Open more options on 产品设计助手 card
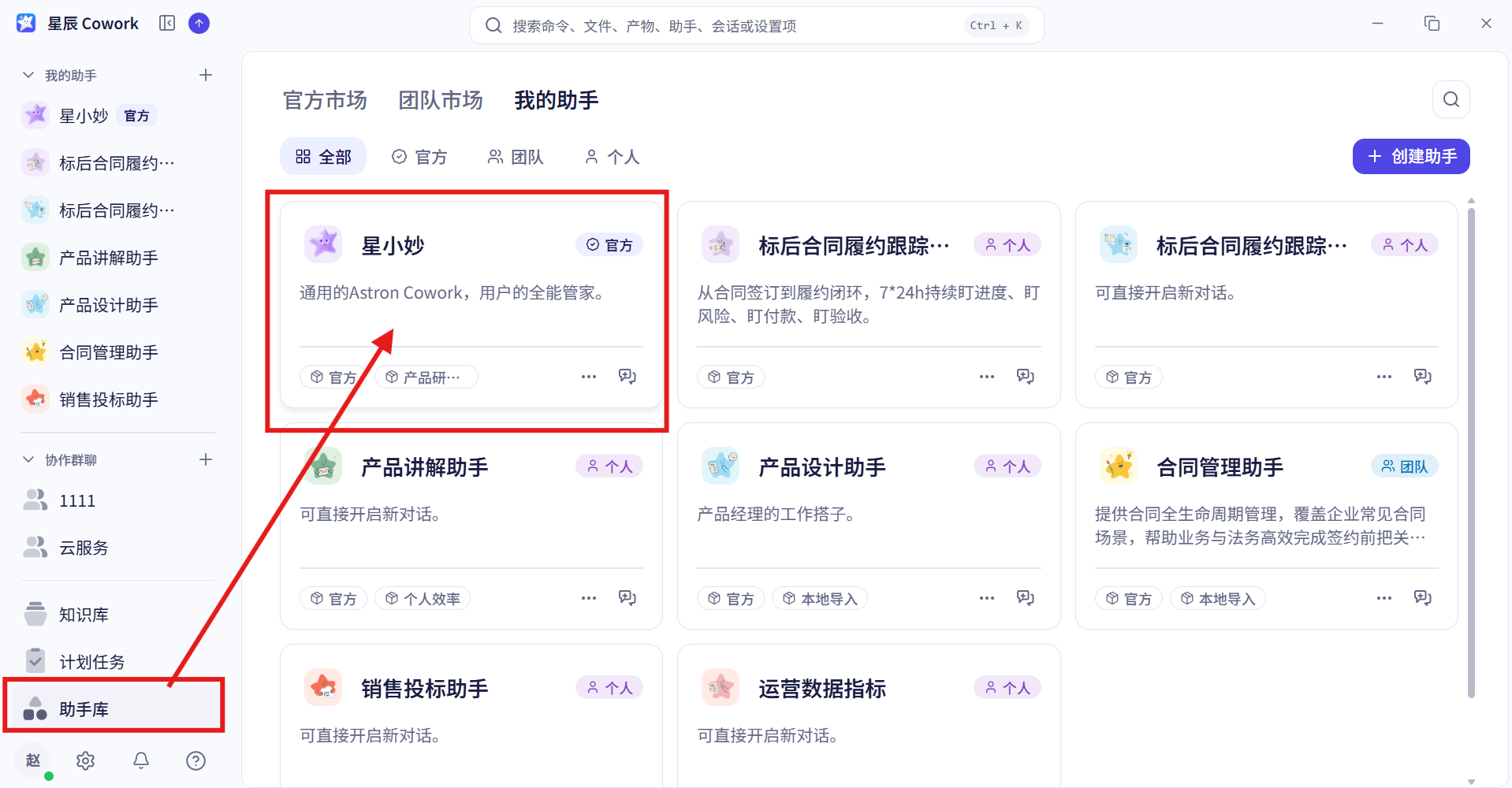This screenshot has width=1512, height=788. click(x=987, y=598)
